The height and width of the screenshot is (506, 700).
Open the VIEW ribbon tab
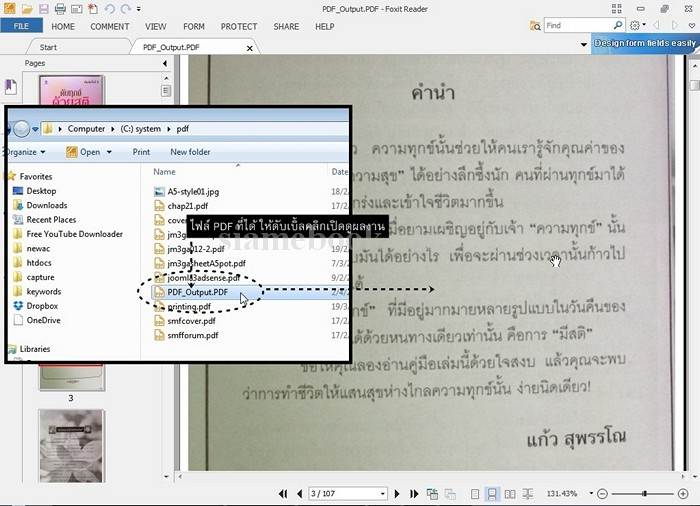point(155,26)
